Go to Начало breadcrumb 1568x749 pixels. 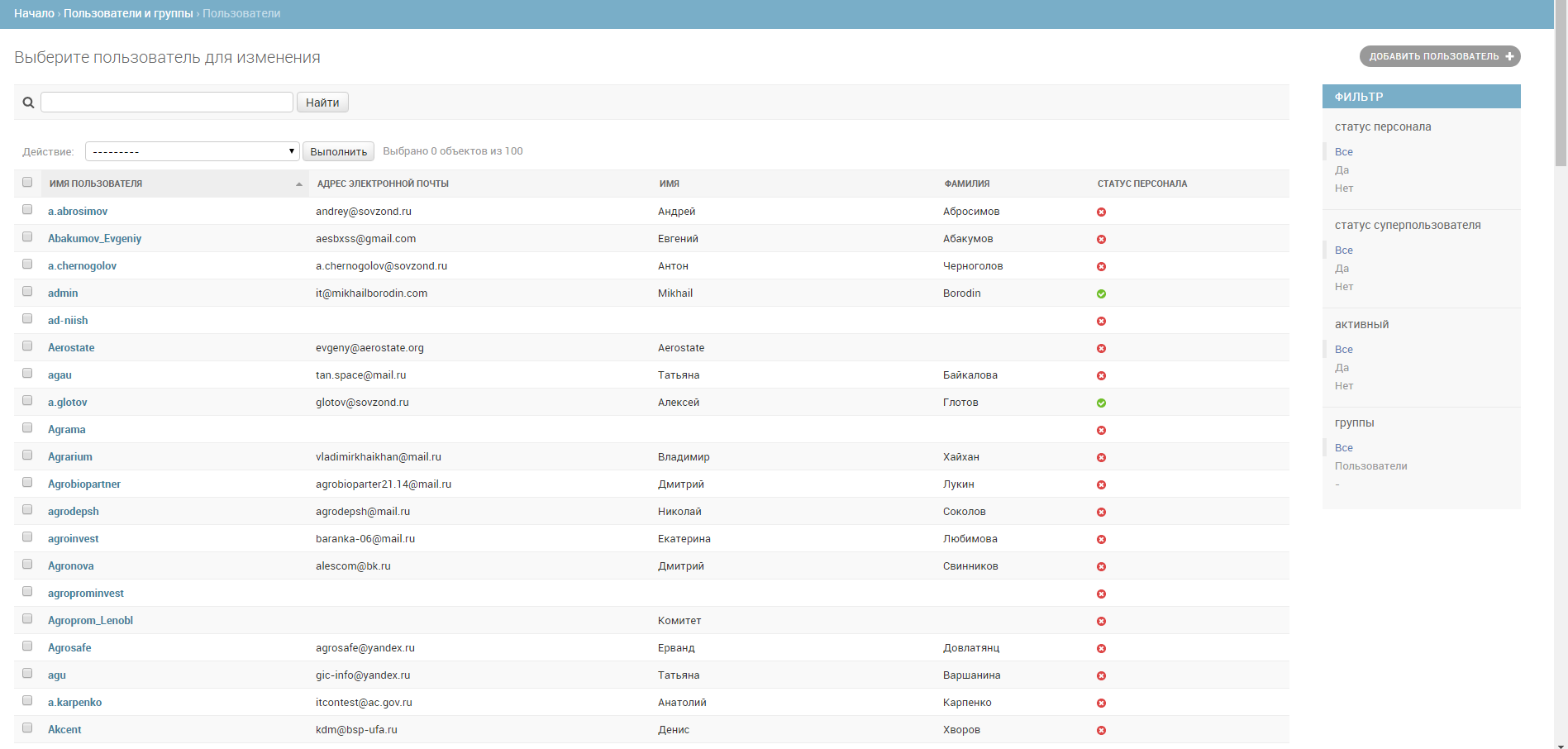[x=34, y=13]
